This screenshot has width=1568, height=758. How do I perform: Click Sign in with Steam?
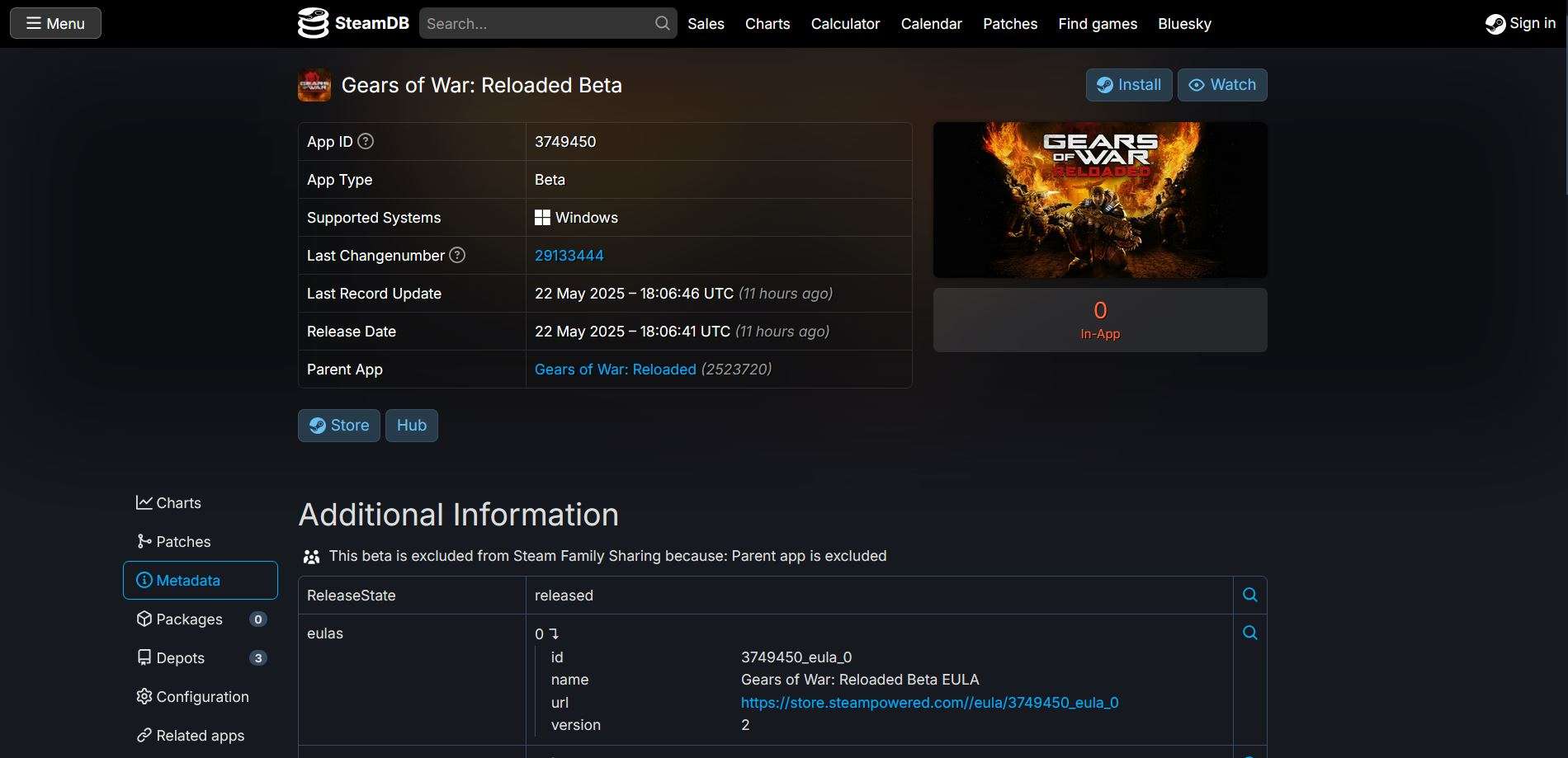tap(1520, 23)
